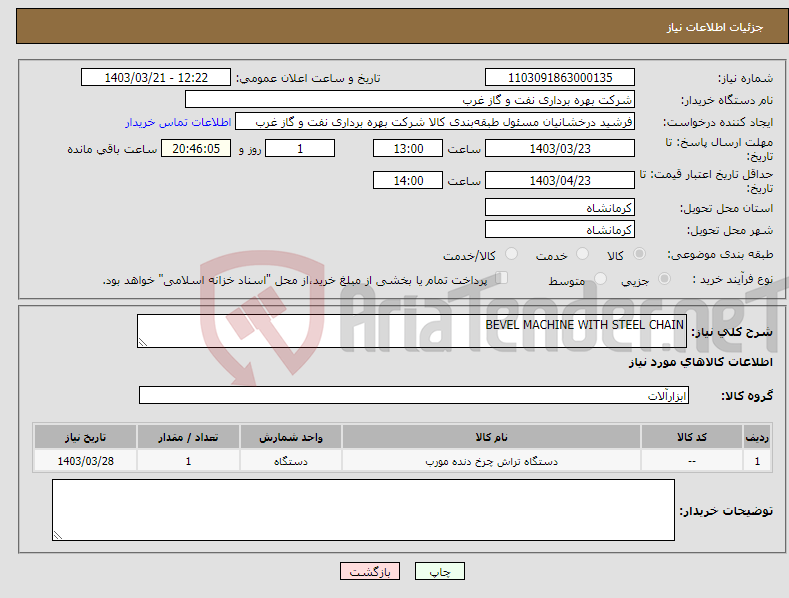Click the شماره نیاز number field
The height and width of the screenshot is (598, 789).
coord(560,78)
